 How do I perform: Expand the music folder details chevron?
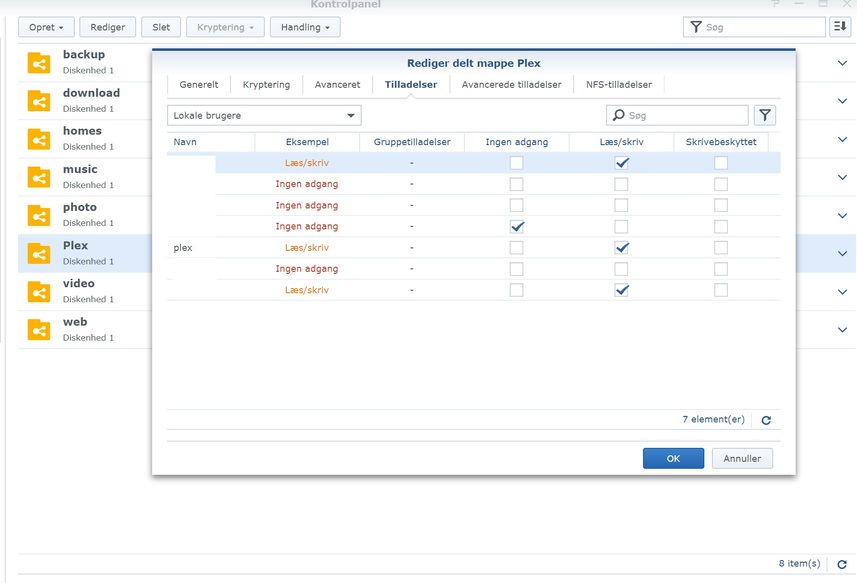click(842, 177)
